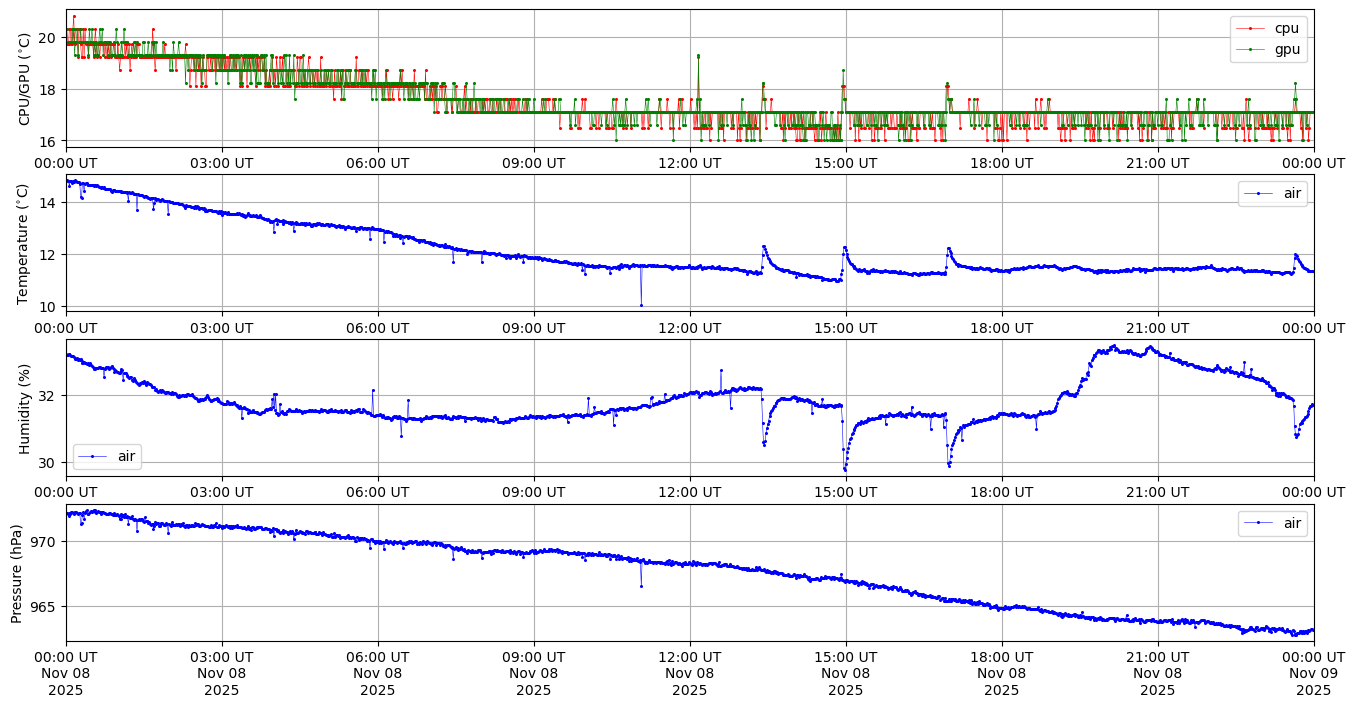Image resolution: width=1355 pixels, height=707 pixels.
Task: Click the temperature outlier dropping to 10°C
Action: pos(641,305)
